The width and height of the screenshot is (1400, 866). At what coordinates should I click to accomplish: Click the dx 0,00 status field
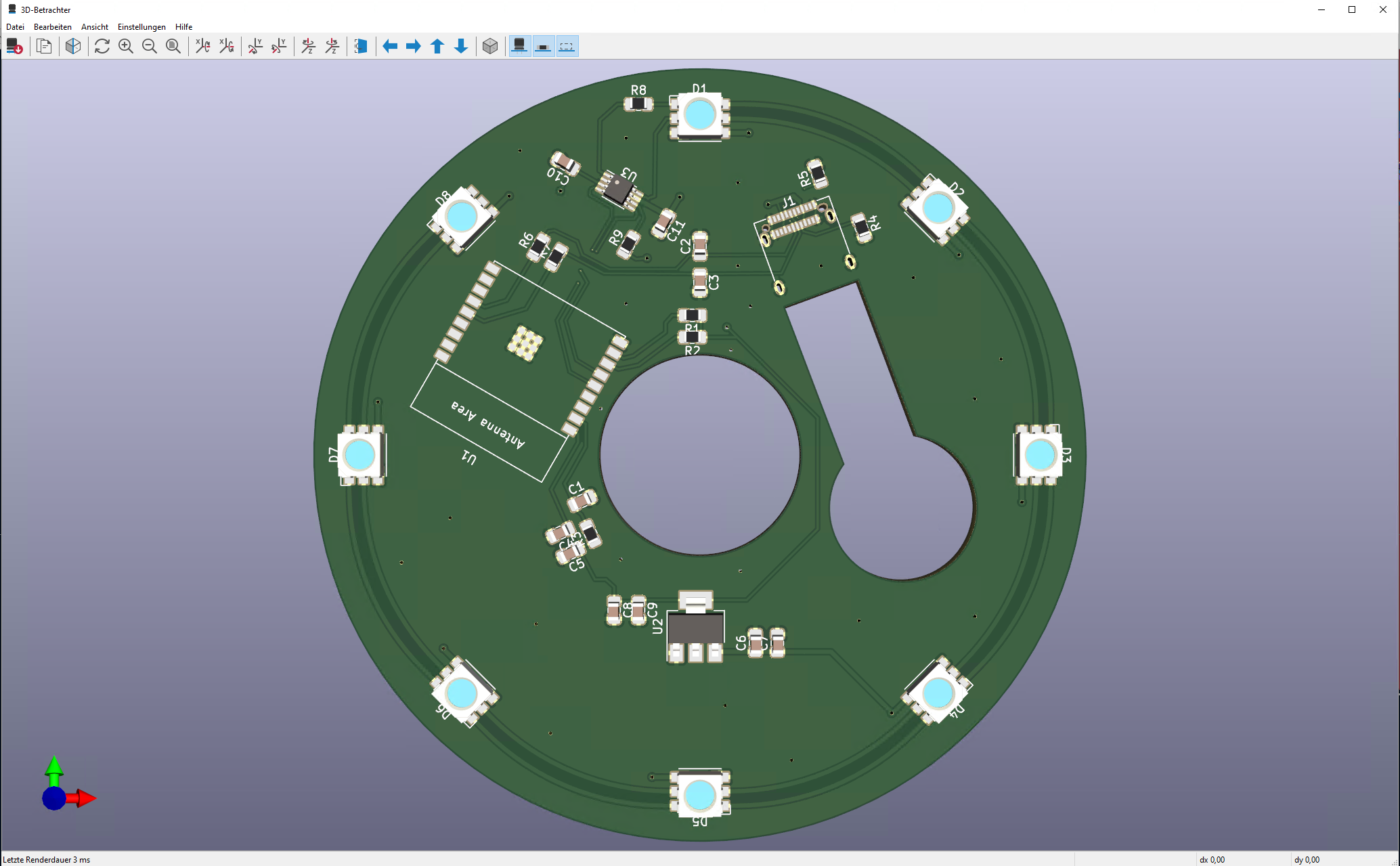pyautogui.click(x=1212, y=860)
